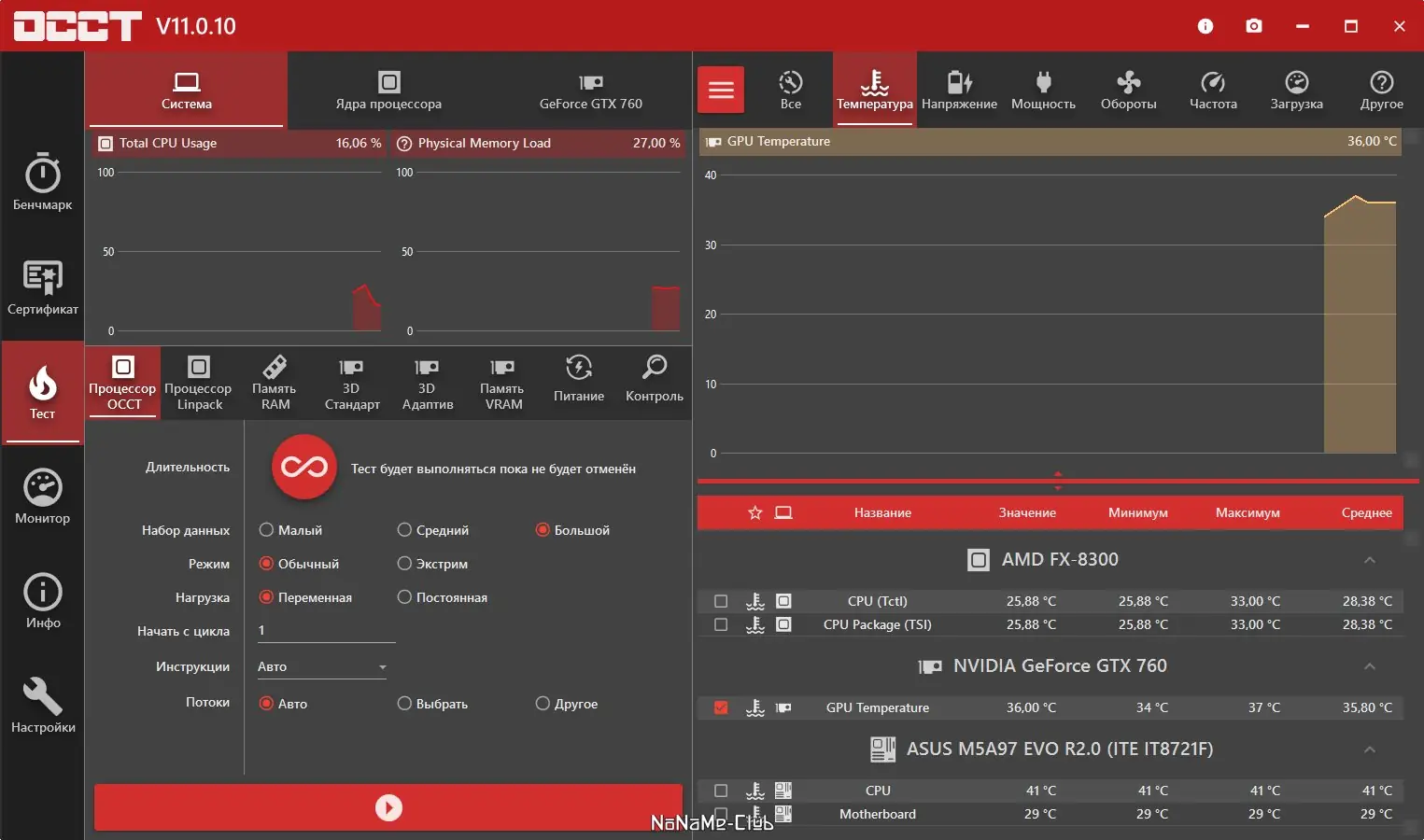Screen dimensions: 1424x840
Task: Sort by Минимум column
Action: 1137,512
